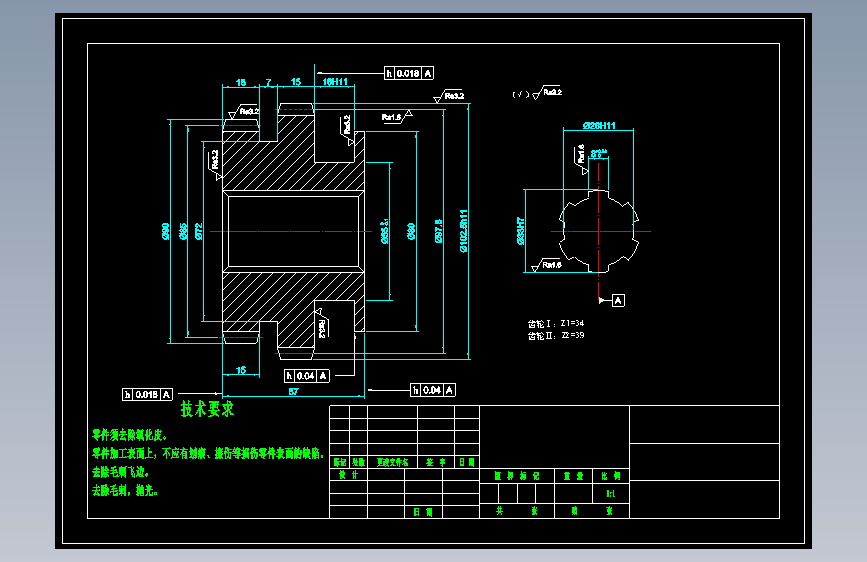Click the Ø33H7 spline dimension

520,231
